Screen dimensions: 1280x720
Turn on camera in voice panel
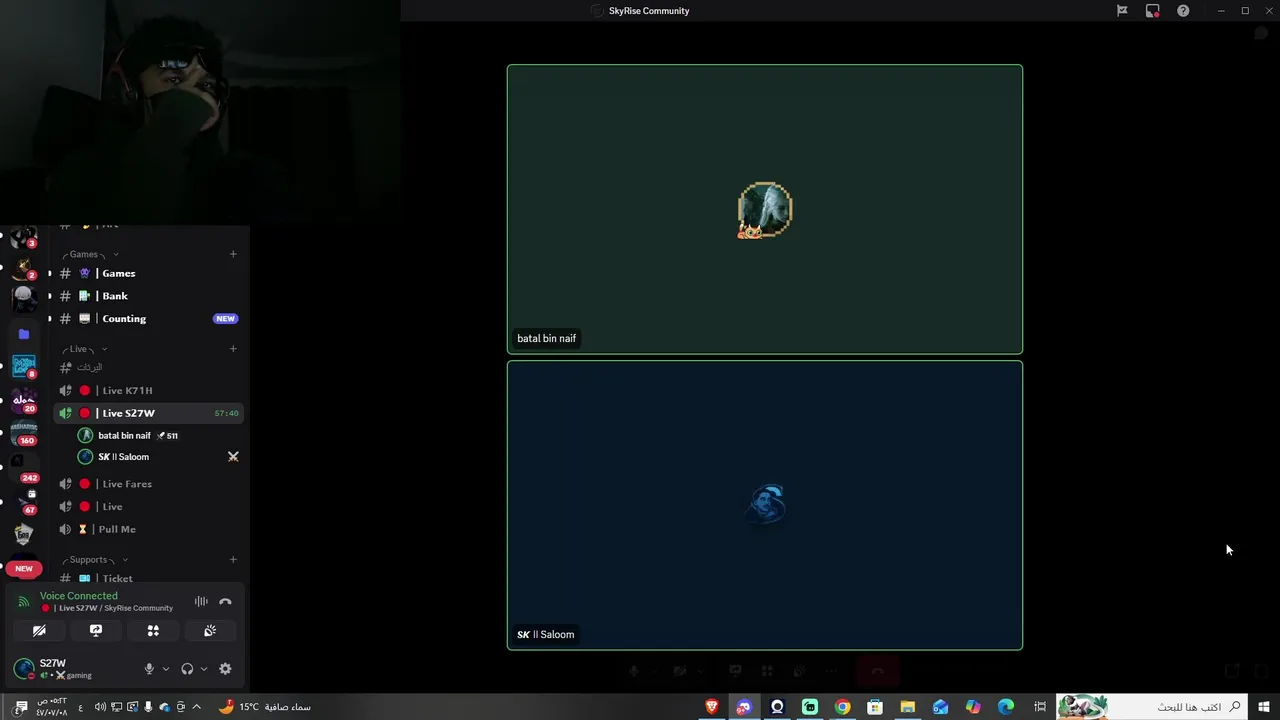pyautogui.click(x=39, y=631)
